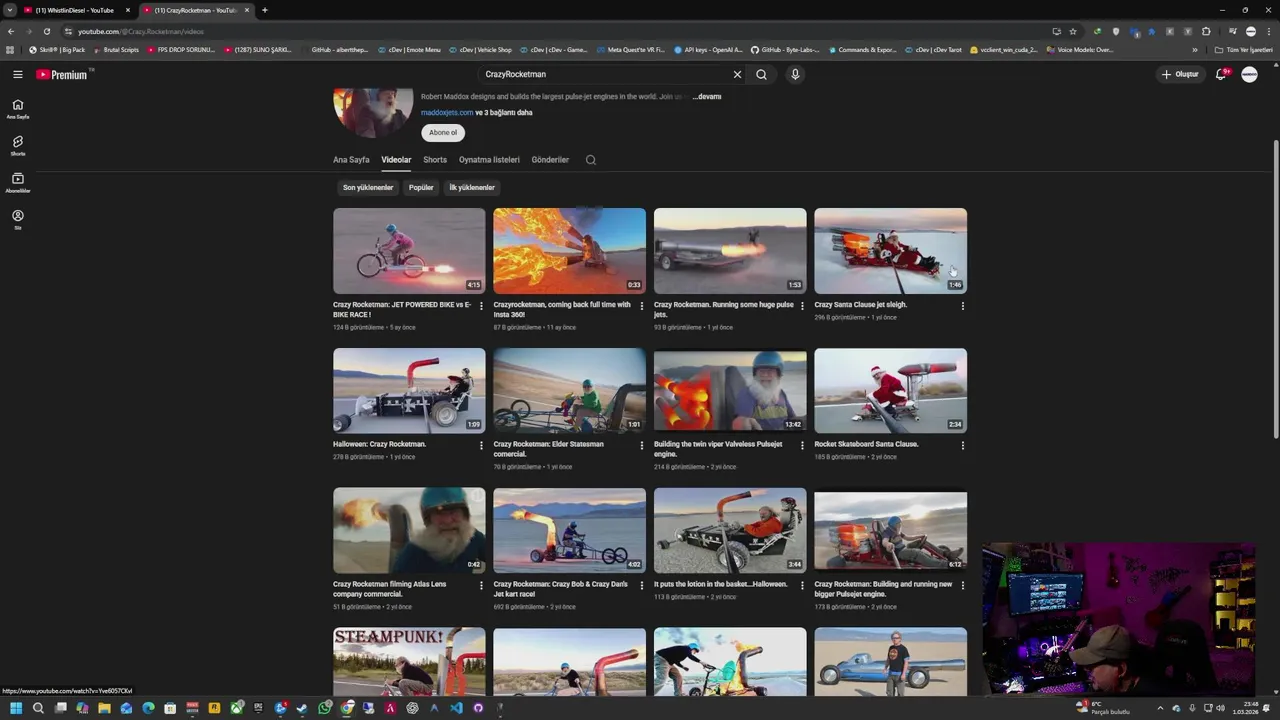
Task: Open the Oynatma listeleri tab
Action: (x=489, y=160)
